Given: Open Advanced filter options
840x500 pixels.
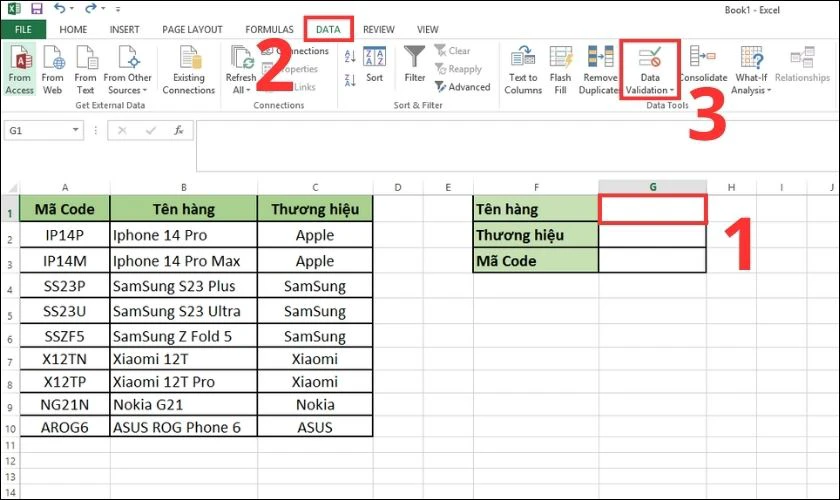Looking at the screenshot, I should pyautogui.click(x=463, y=87).
